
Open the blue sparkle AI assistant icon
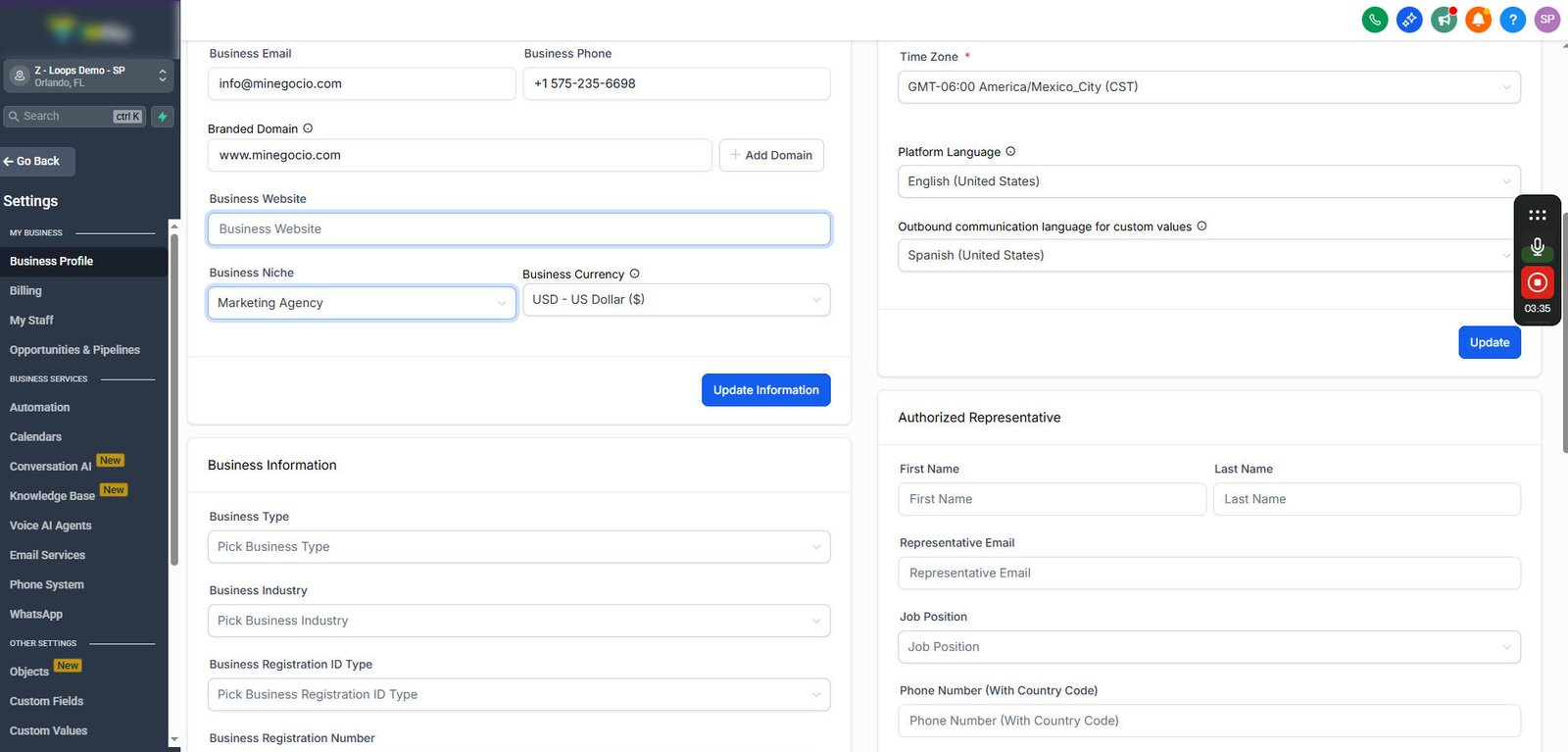point(1409,20)
